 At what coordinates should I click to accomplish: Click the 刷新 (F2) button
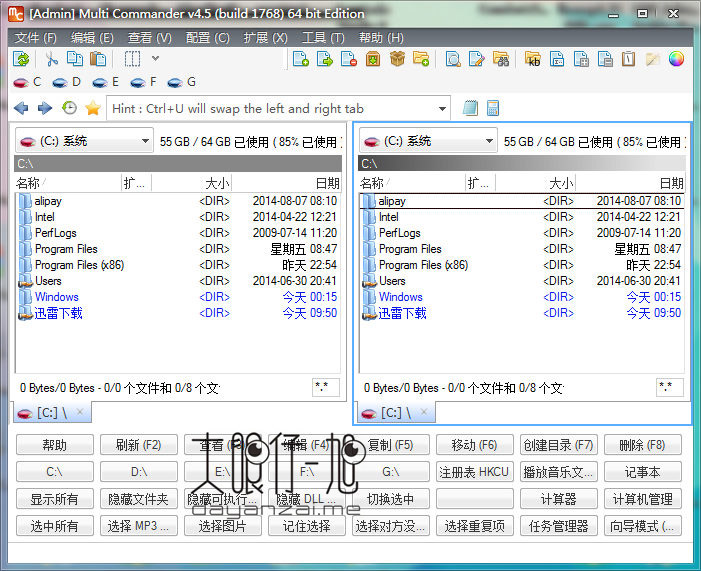pyautogui.click(x=139, y=445)
